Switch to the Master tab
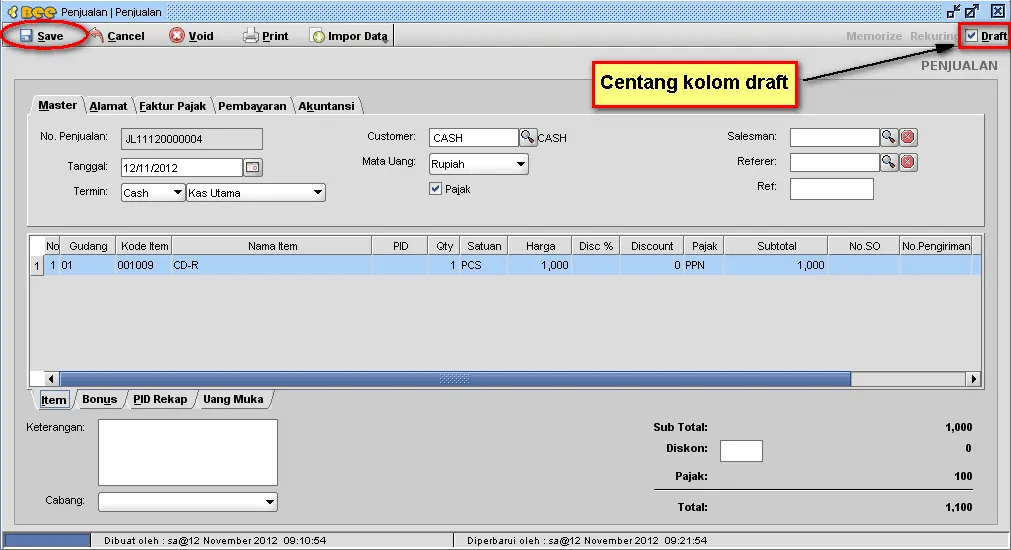This screenshot has height=550, width=1011. coord(57,105)
